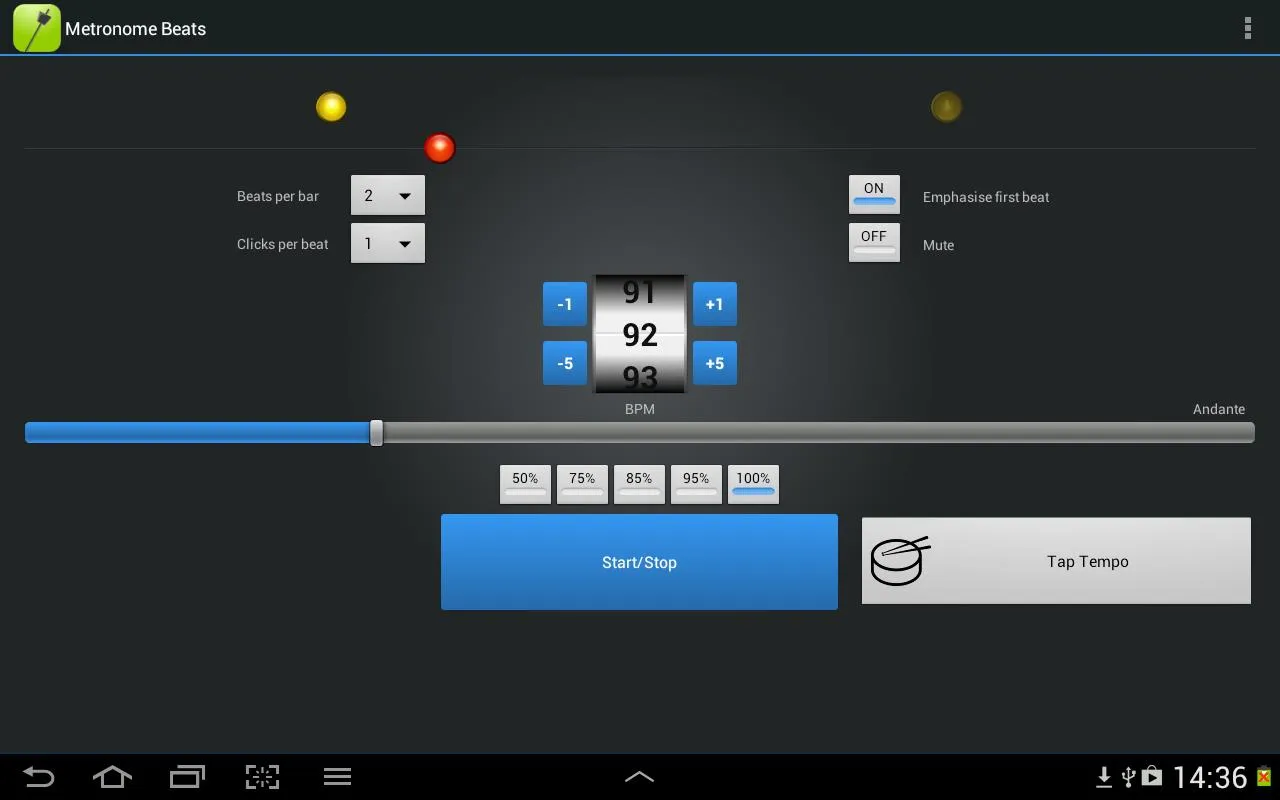
Task: Tap the Recent Apps navigation icon
Action: pos(187,776)
